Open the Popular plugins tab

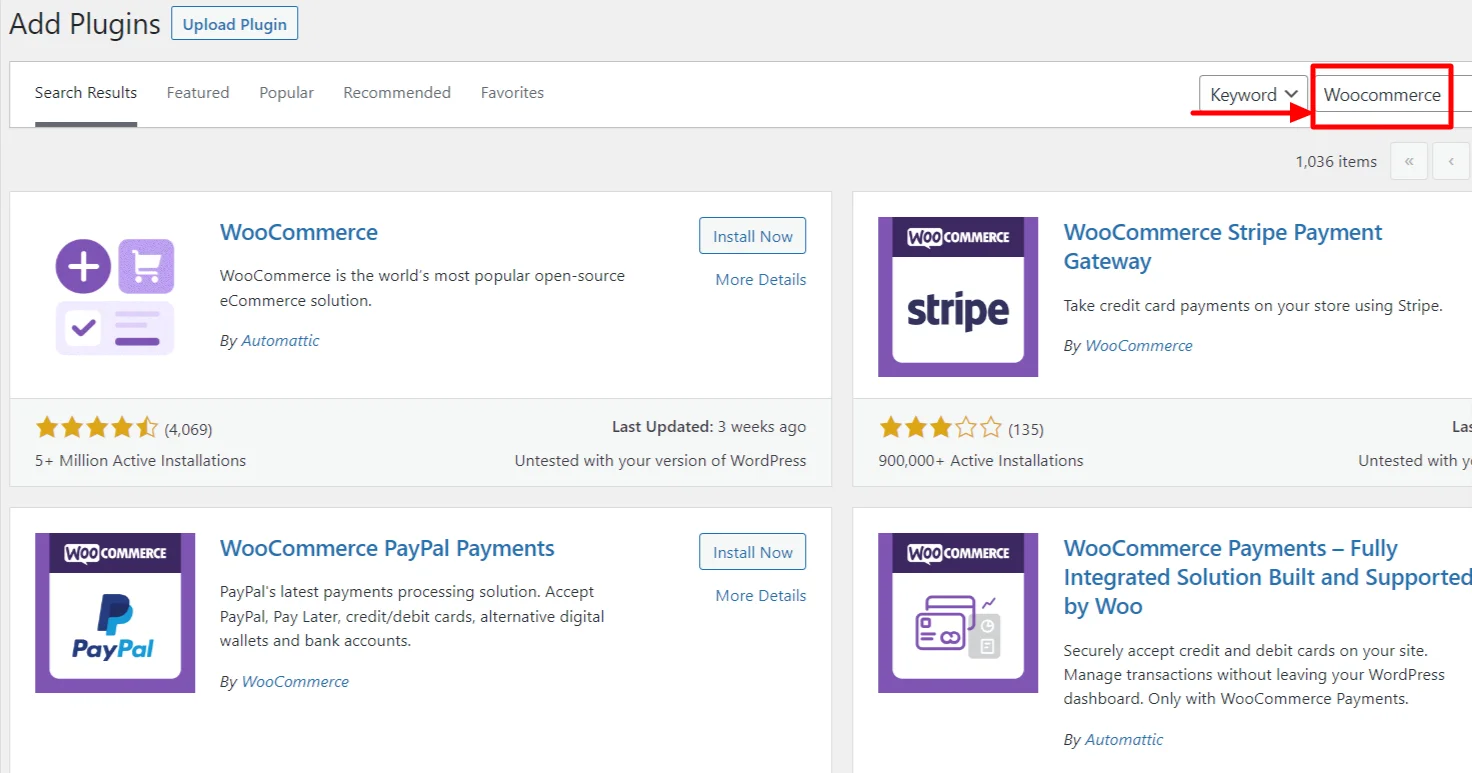coord(286,93)
